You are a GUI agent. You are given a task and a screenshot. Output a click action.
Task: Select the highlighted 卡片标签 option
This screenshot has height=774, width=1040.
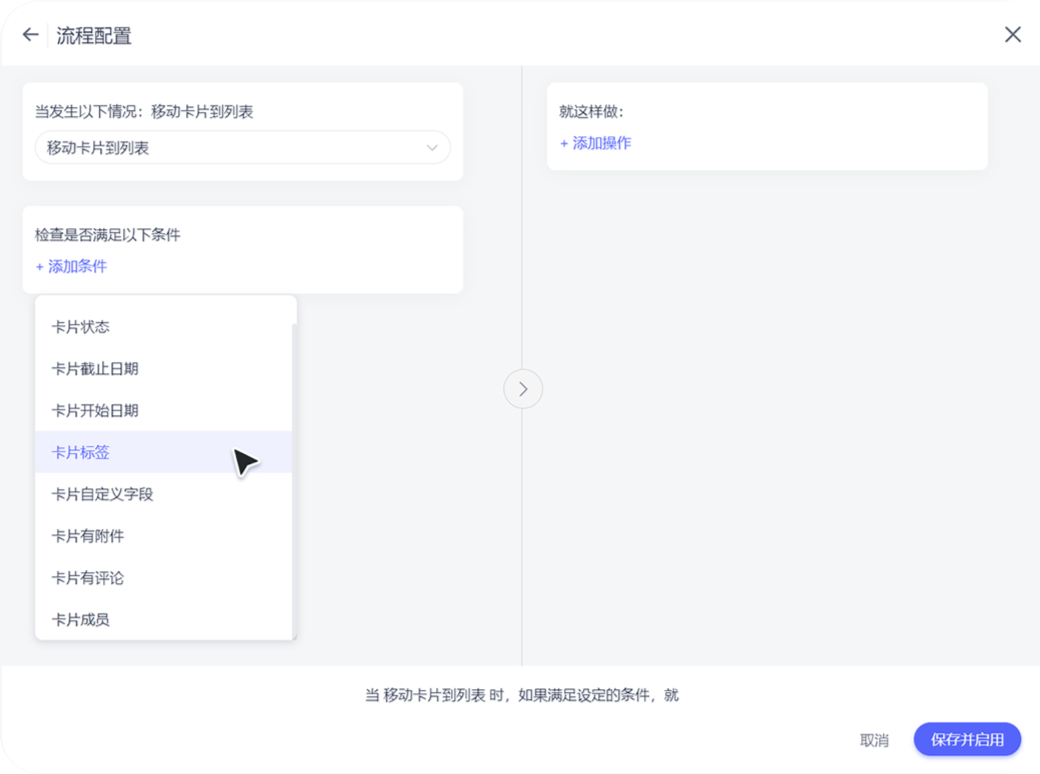tap(80, 453)
